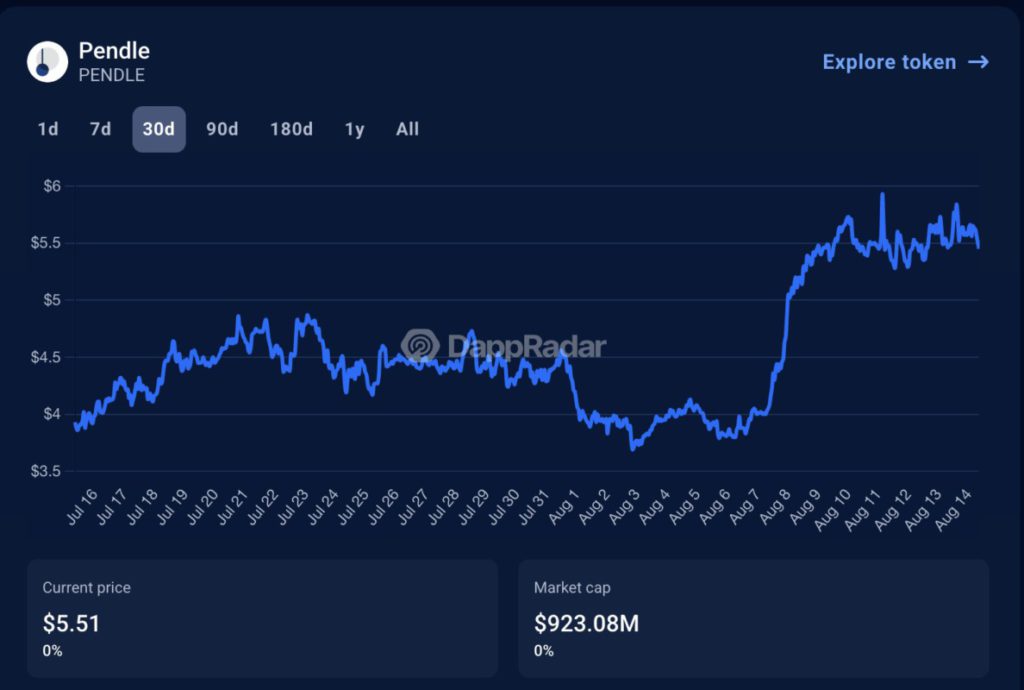
Task: Select the 1d time range tab
Action: point(48,129)
